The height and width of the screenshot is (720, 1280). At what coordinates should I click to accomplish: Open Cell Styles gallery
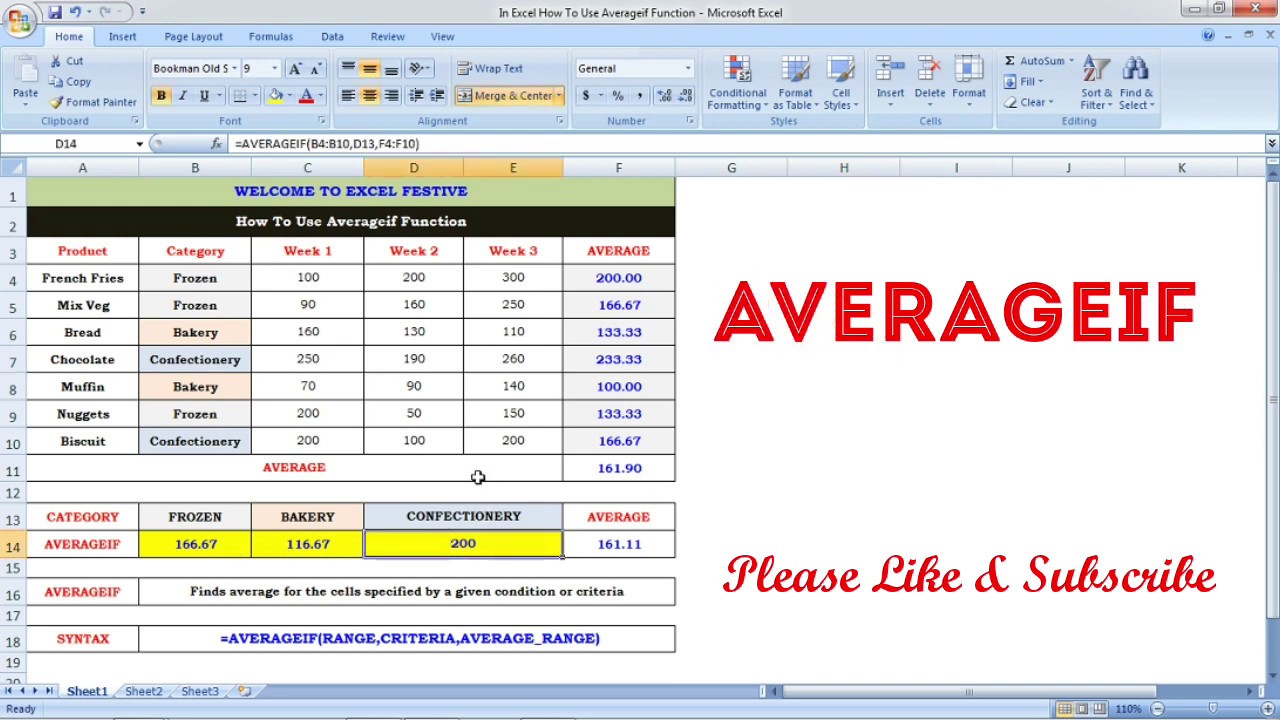click(x=841, y=83)
